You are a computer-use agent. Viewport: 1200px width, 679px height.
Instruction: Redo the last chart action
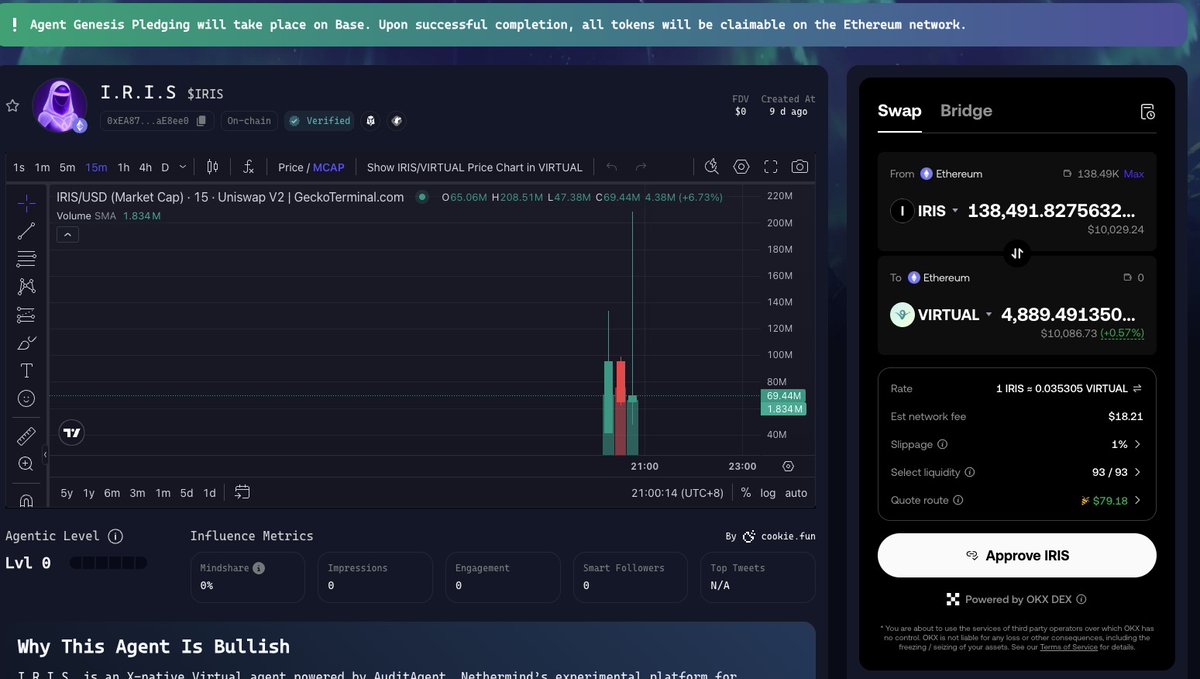pos(641,167)
